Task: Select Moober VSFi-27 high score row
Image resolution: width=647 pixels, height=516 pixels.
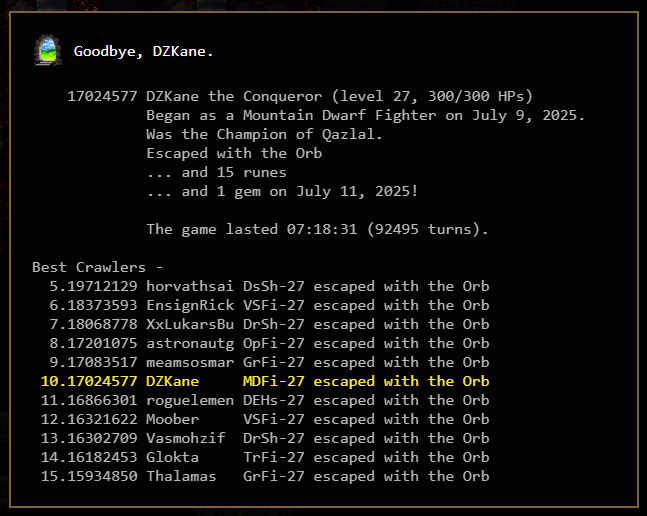Action: 265,419
